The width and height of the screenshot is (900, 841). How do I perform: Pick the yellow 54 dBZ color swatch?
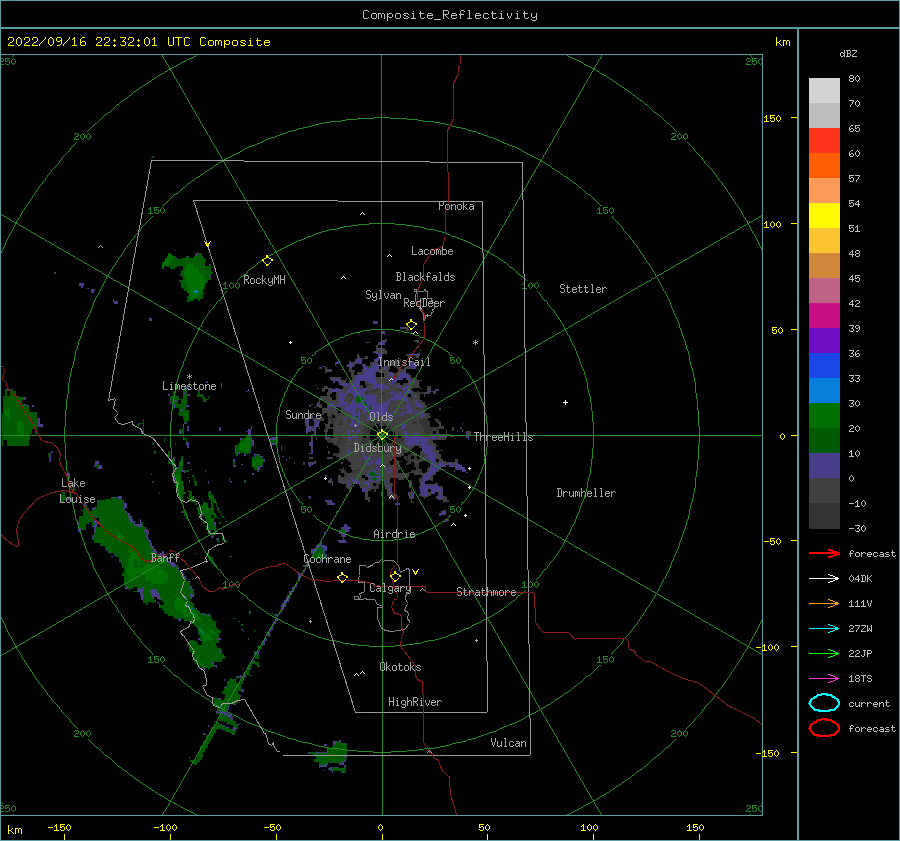(x=824, y=215)
